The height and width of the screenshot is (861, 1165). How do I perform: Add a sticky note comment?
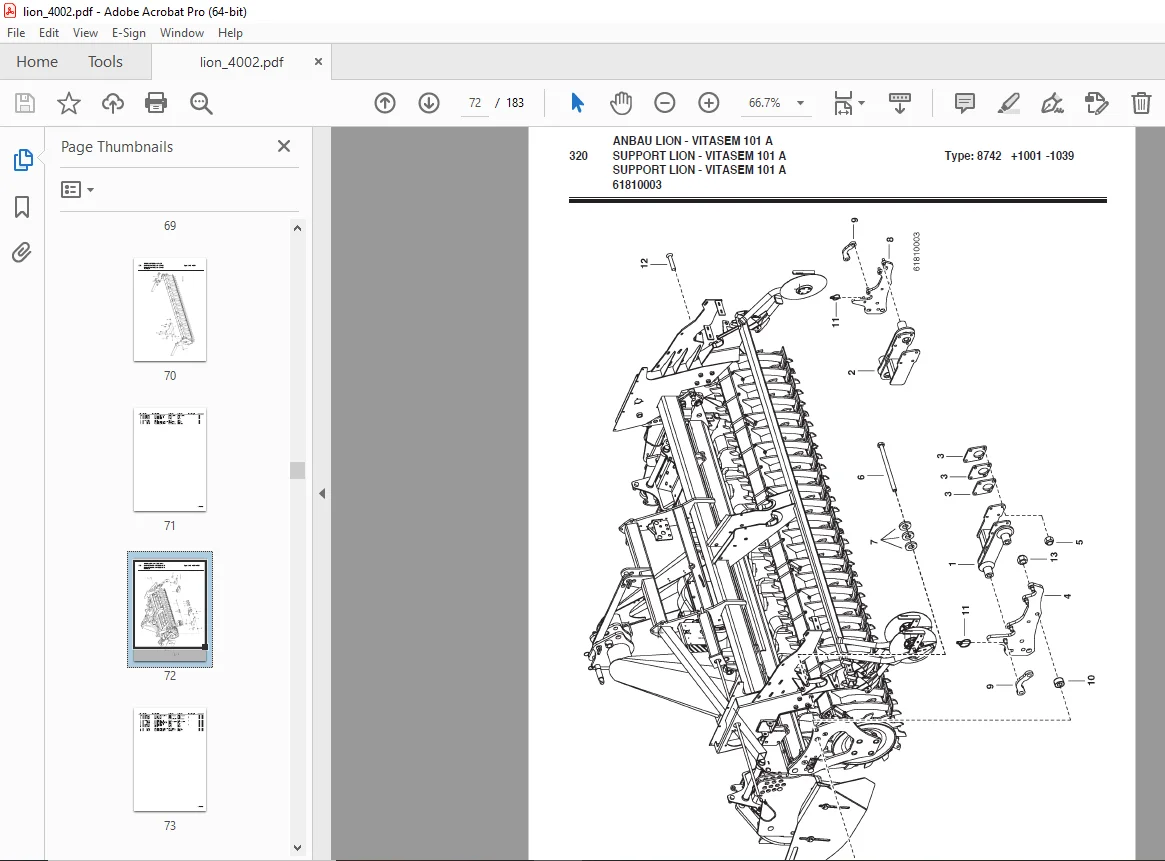tap(964, 103)
